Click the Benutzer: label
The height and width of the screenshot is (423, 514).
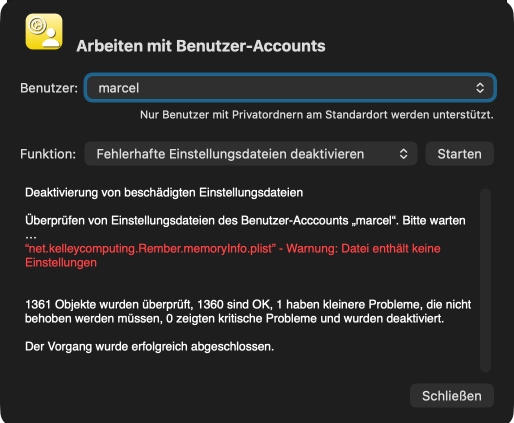pos(49,88)
